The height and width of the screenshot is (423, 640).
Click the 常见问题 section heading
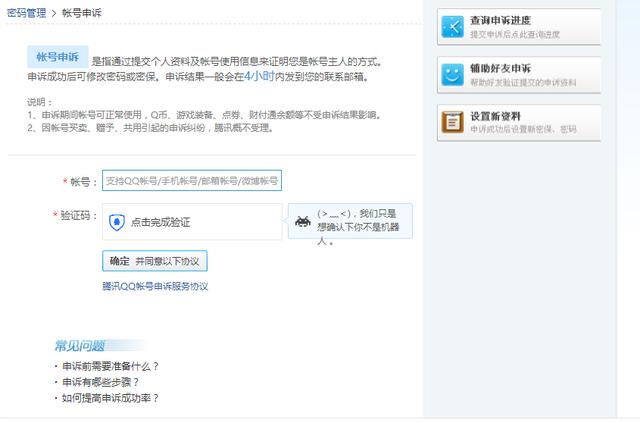point(80,346)
